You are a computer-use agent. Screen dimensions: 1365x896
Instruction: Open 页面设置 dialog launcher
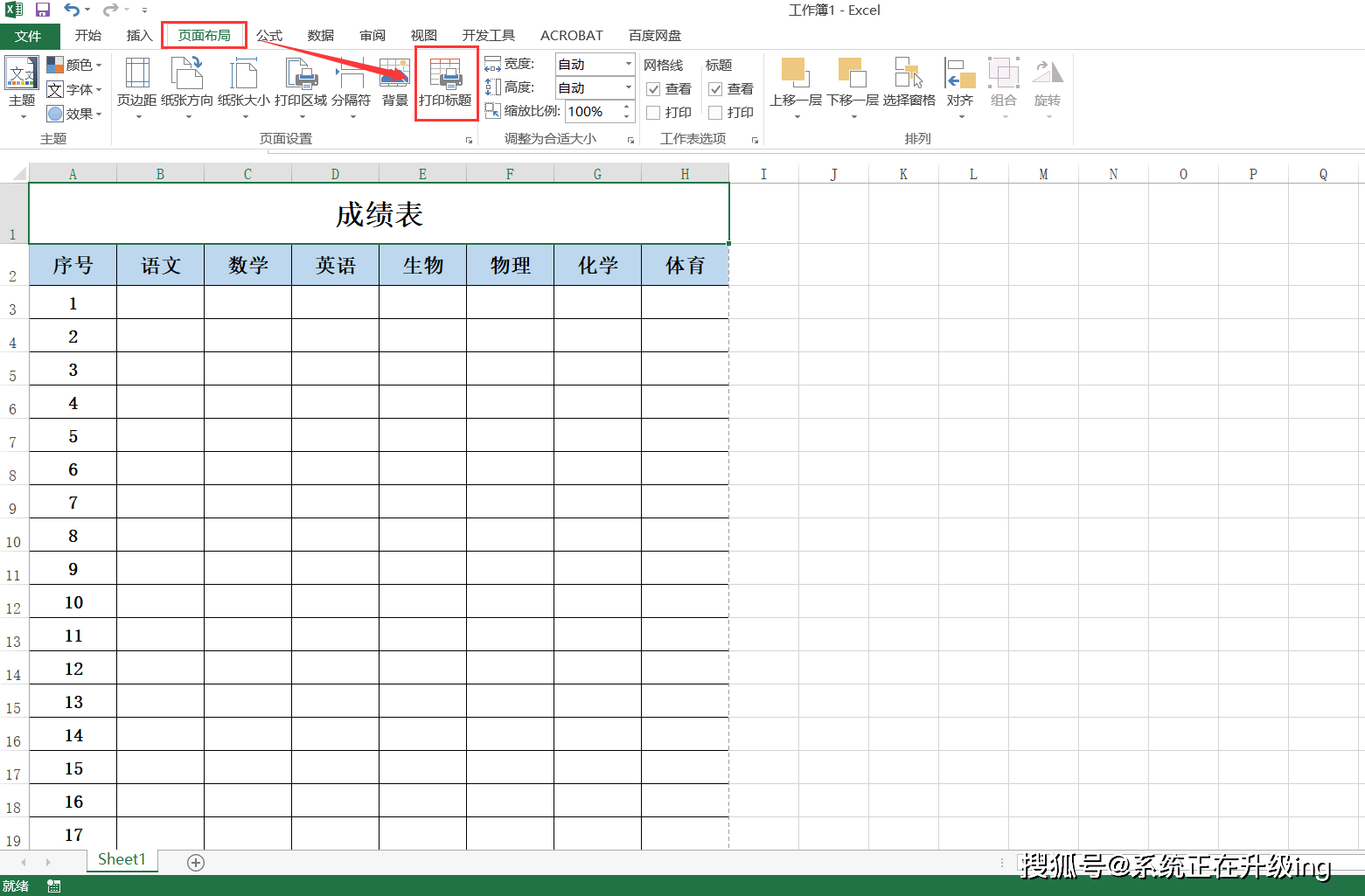click(x=470, y=140)
